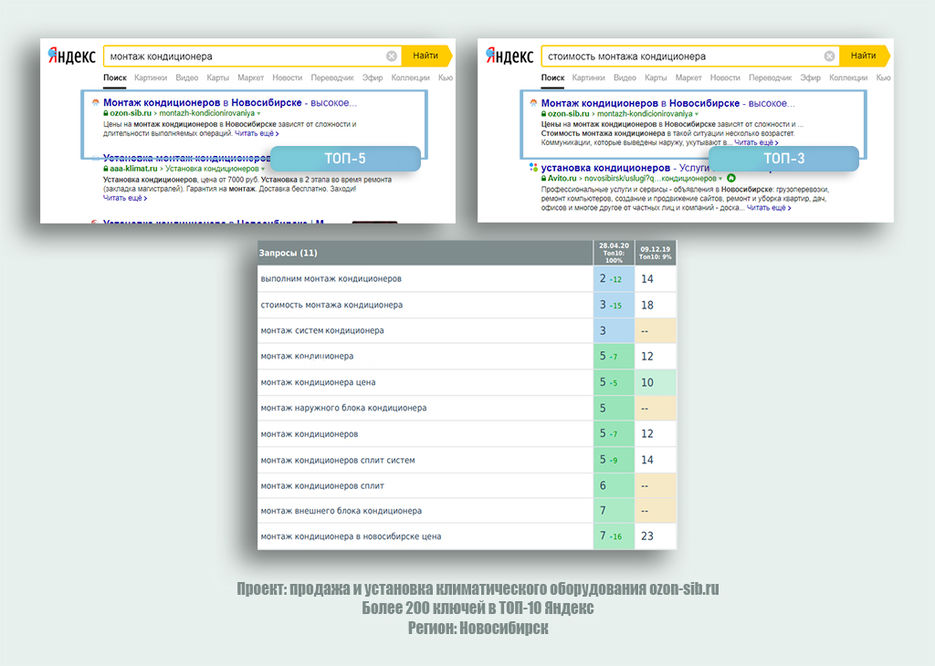Select the 'монтаж кондиционеров сплит систем' query row
Image resolution: width=935 pixels, height=666 pixels.
point(467,460)
